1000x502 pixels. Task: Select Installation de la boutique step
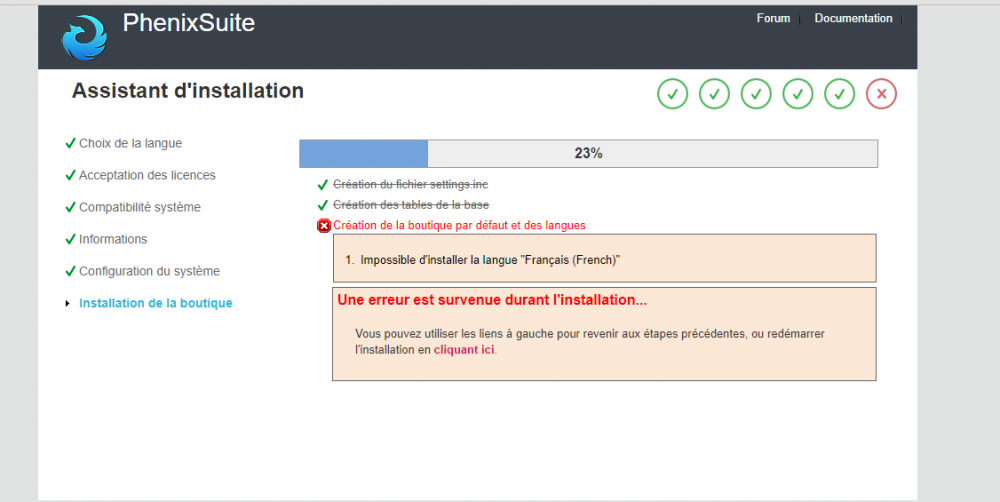(156, 303)
